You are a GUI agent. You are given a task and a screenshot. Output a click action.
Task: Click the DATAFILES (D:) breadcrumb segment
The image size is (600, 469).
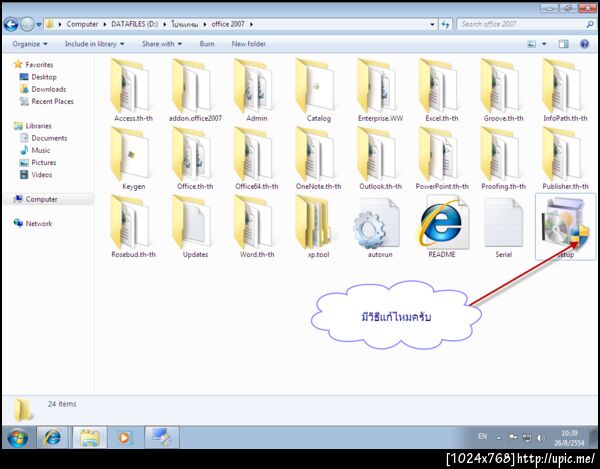134,24
